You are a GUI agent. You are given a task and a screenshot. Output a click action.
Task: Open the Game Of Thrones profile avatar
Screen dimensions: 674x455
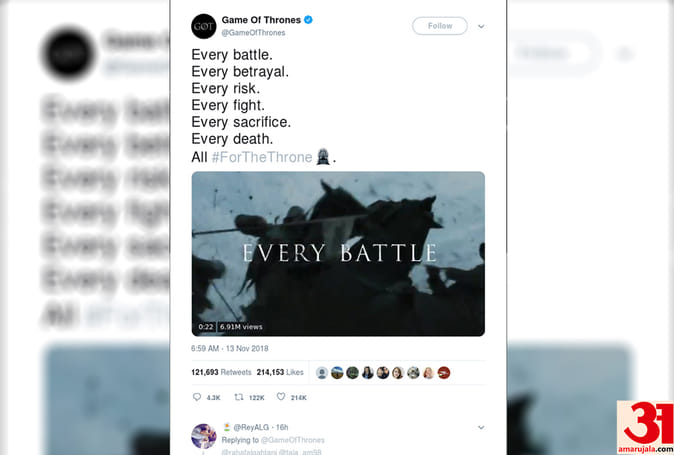(204, 26)
